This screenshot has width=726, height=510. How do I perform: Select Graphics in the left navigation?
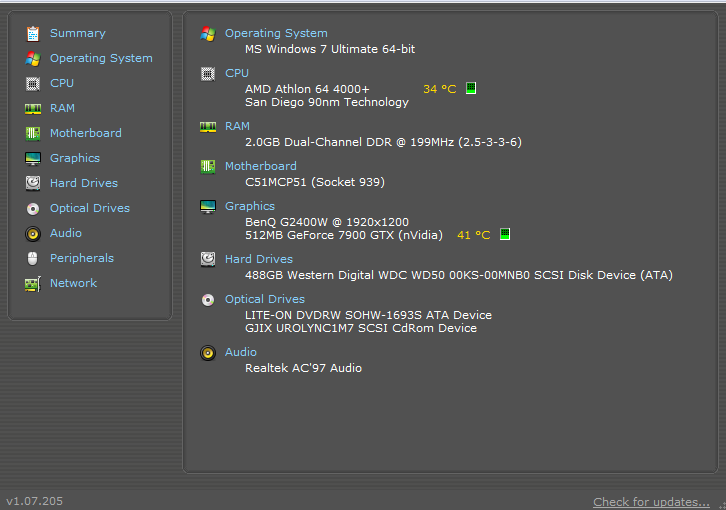click(x=75, y=158)
